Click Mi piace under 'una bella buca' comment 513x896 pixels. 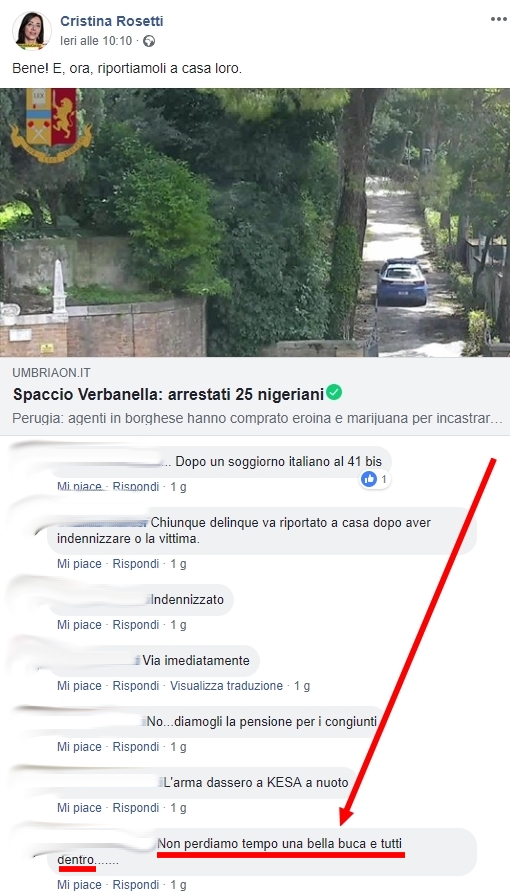79,885
